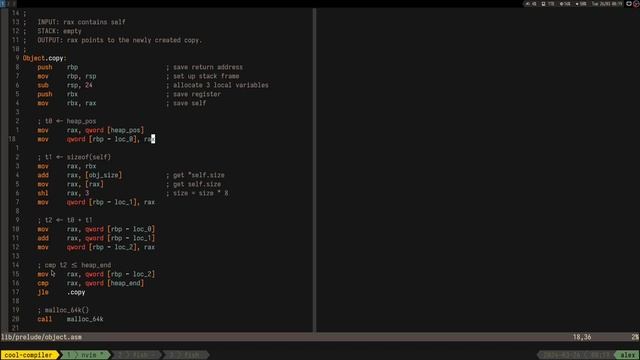Click the 18,36 cursor position indicator

point(582,337)
